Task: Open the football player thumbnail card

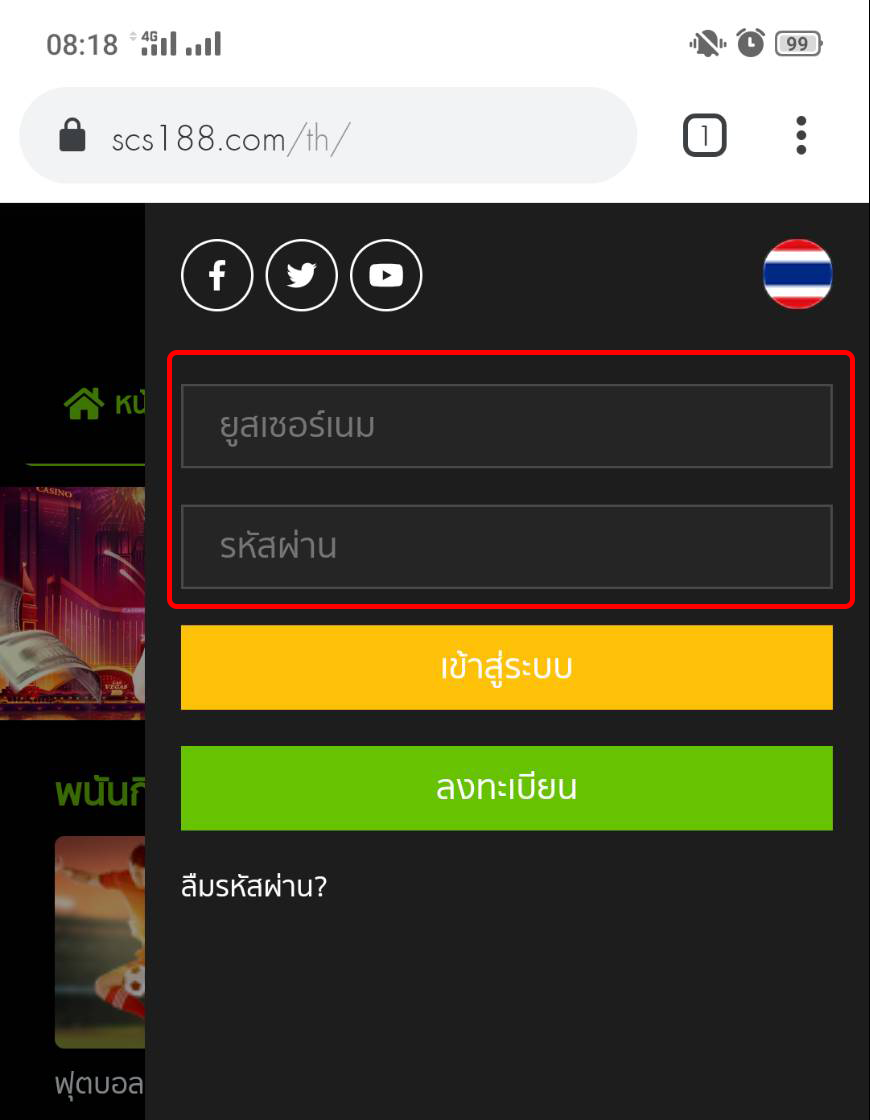Action: 100,942
